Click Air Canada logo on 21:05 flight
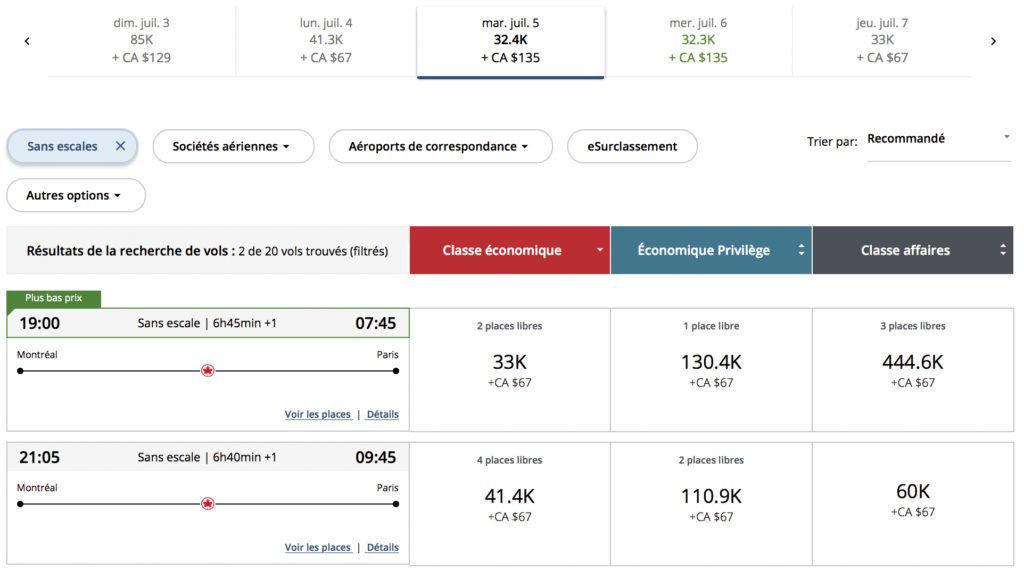 [208, 505]
